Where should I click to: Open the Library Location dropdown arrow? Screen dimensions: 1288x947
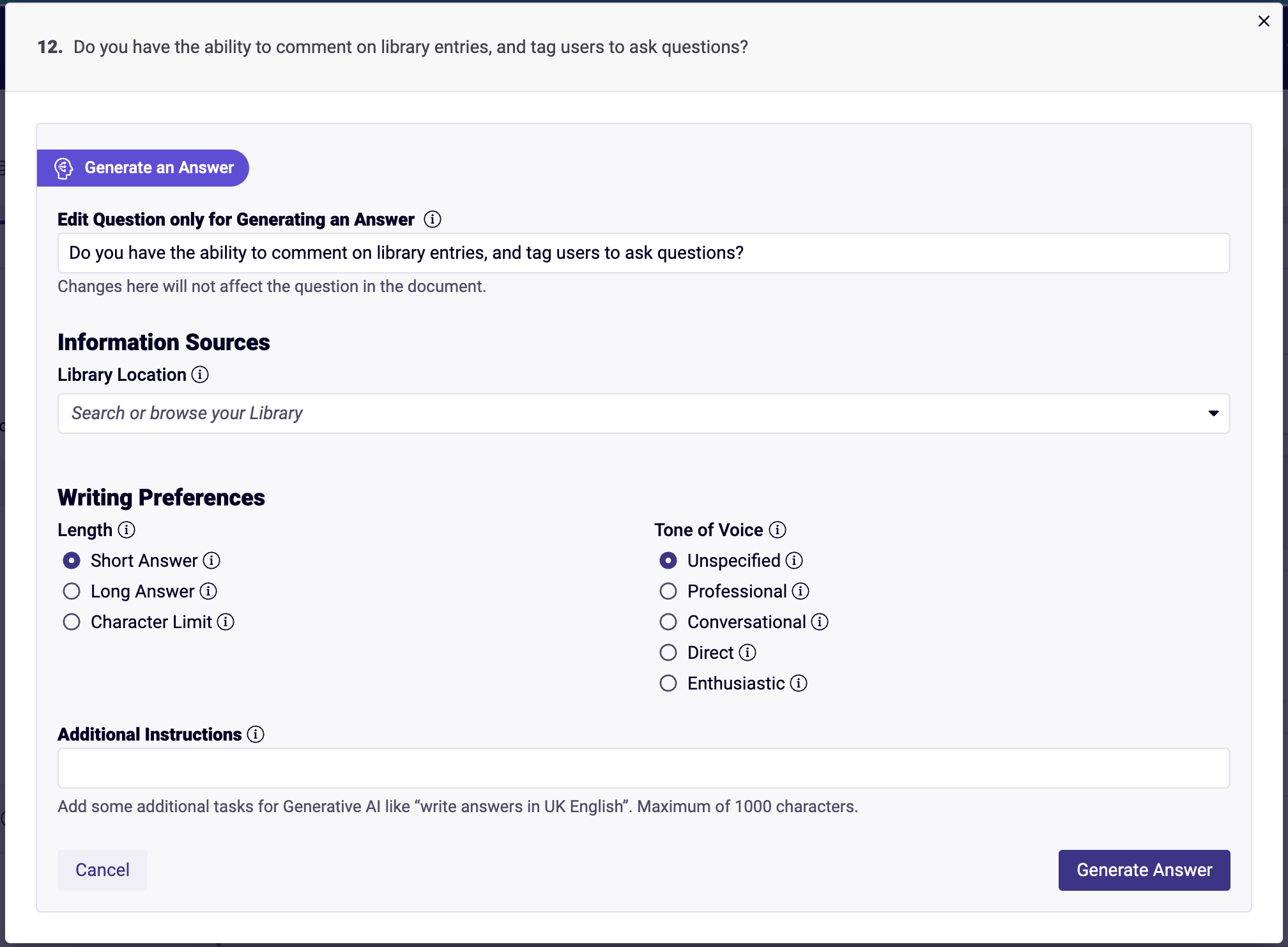(1213, 413)
